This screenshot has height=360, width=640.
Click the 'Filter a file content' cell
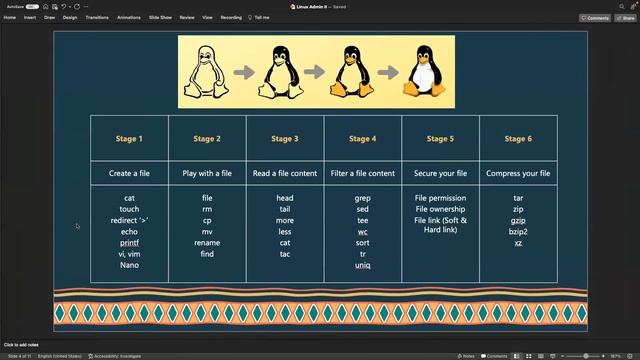pos(362,173)
